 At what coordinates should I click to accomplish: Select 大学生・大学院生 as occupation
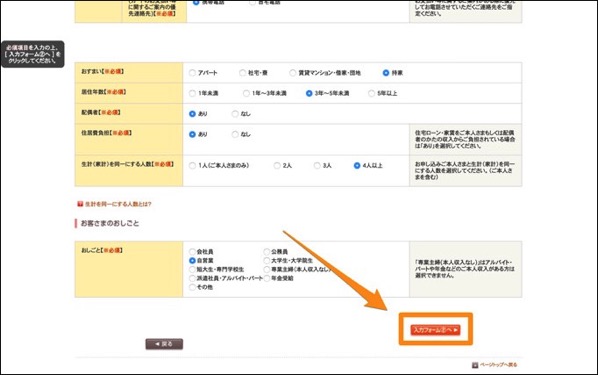click(267, 261)
